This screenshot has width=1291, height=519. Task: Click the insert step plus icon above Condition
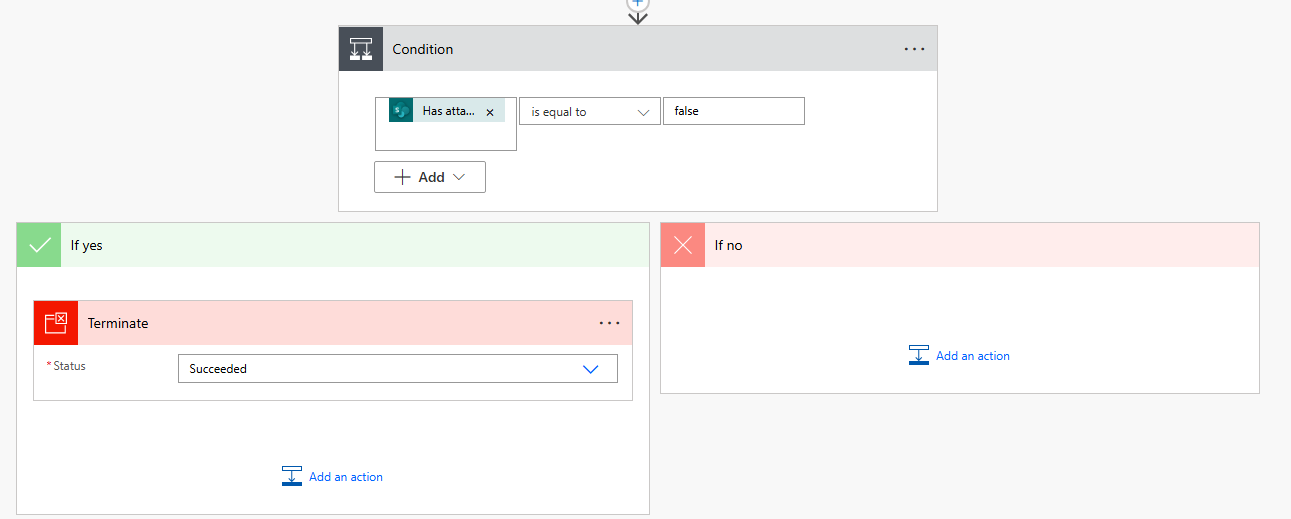637,4
